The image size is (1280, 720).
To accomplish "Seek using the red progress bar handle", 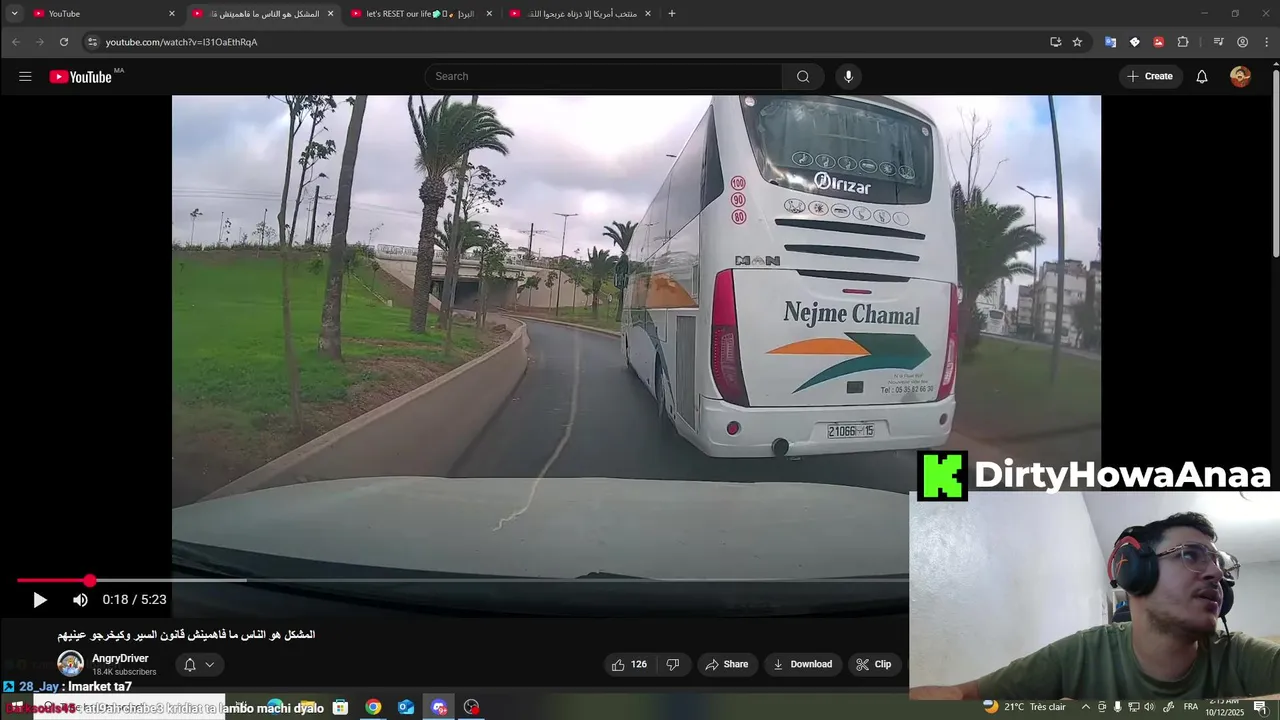I will 90,580.
